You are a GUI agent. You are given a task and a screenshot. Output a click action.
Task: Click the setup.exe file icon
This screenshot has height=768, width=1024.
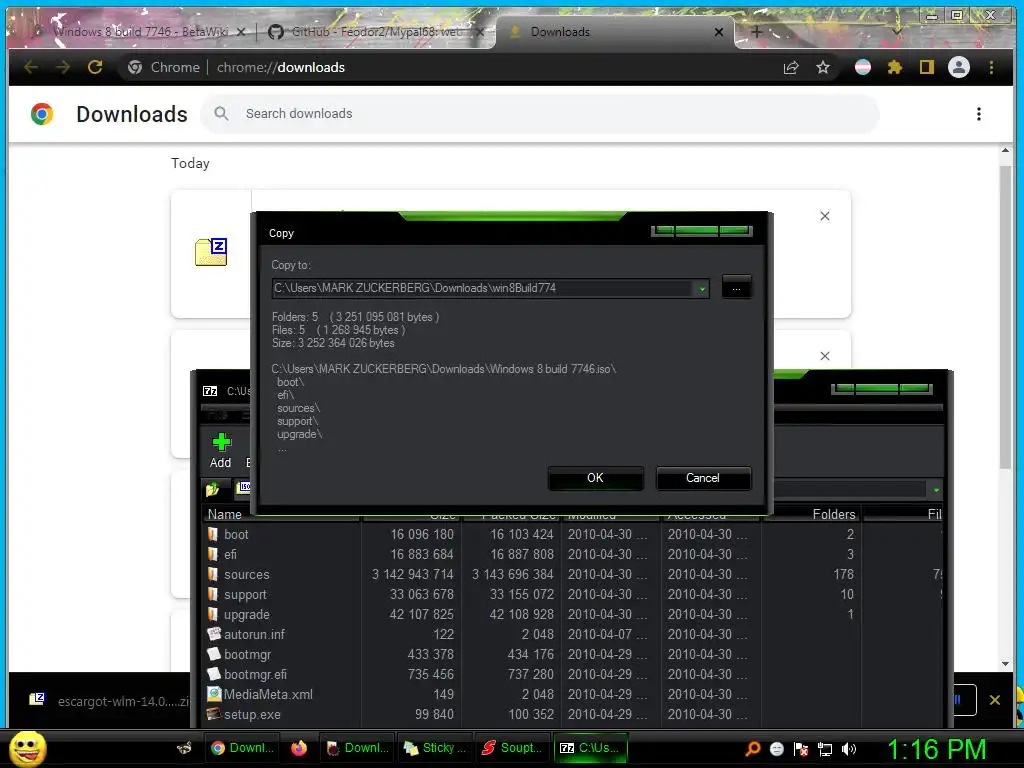pyautogui.click(x=214, y=714)
